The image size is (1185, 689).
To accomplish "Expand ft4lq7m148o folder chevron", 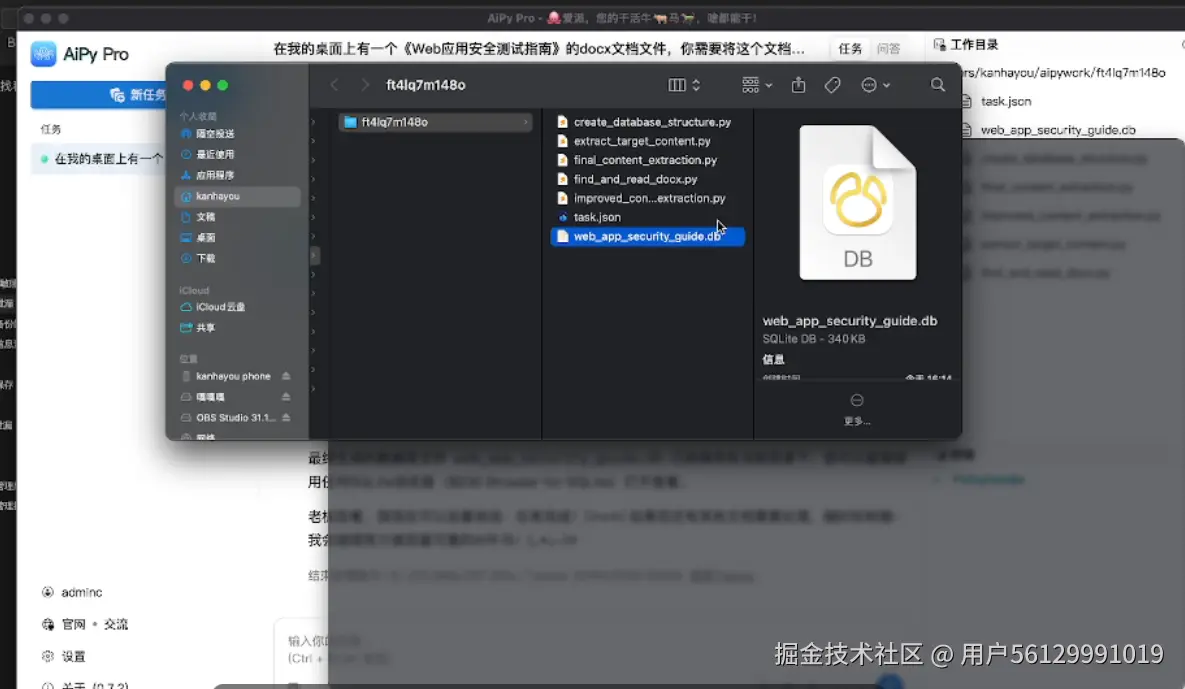I will point(525,122).
